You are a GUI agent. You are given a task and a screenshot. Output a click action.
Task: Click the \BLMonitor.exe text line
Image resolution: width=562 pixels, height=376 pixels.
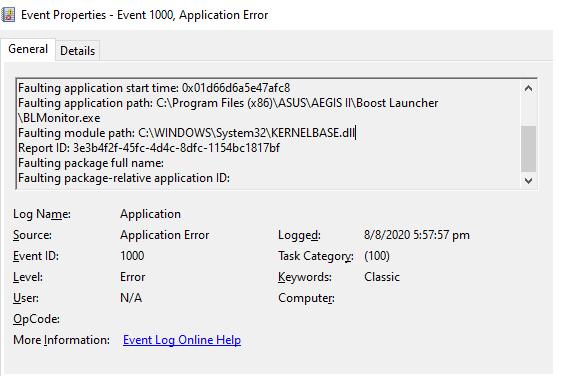pos(59,118)
